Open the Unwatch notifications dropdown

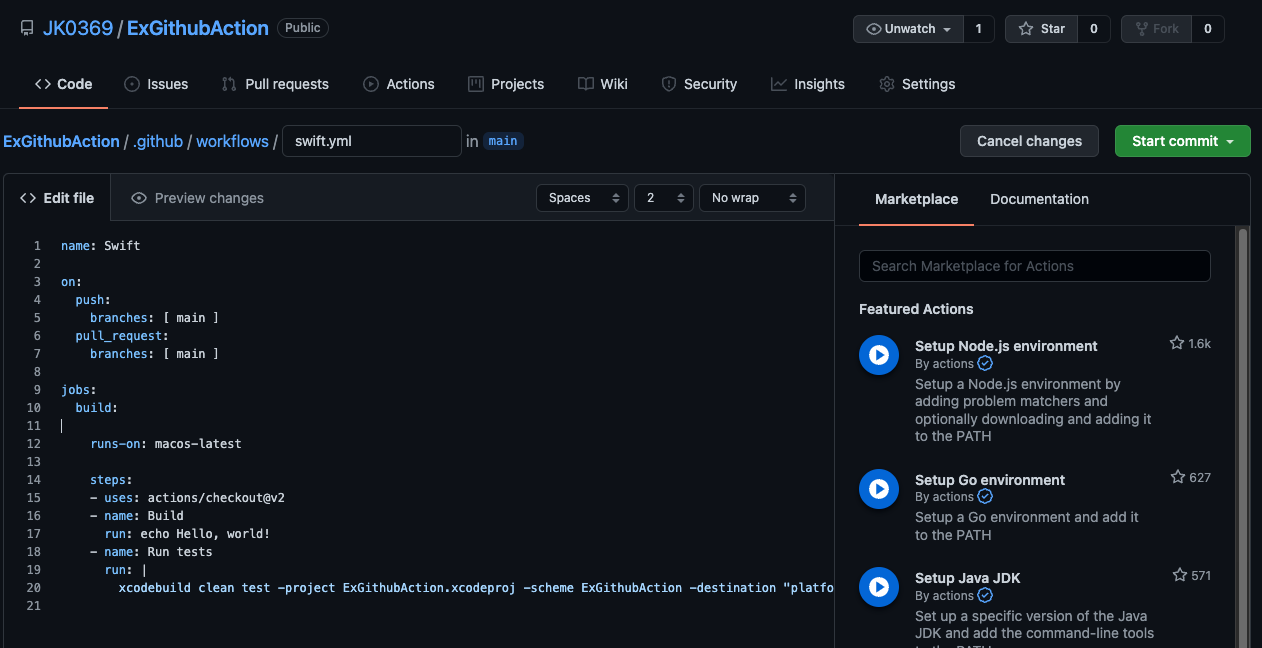pyautogui.click(x=908, y=29)
